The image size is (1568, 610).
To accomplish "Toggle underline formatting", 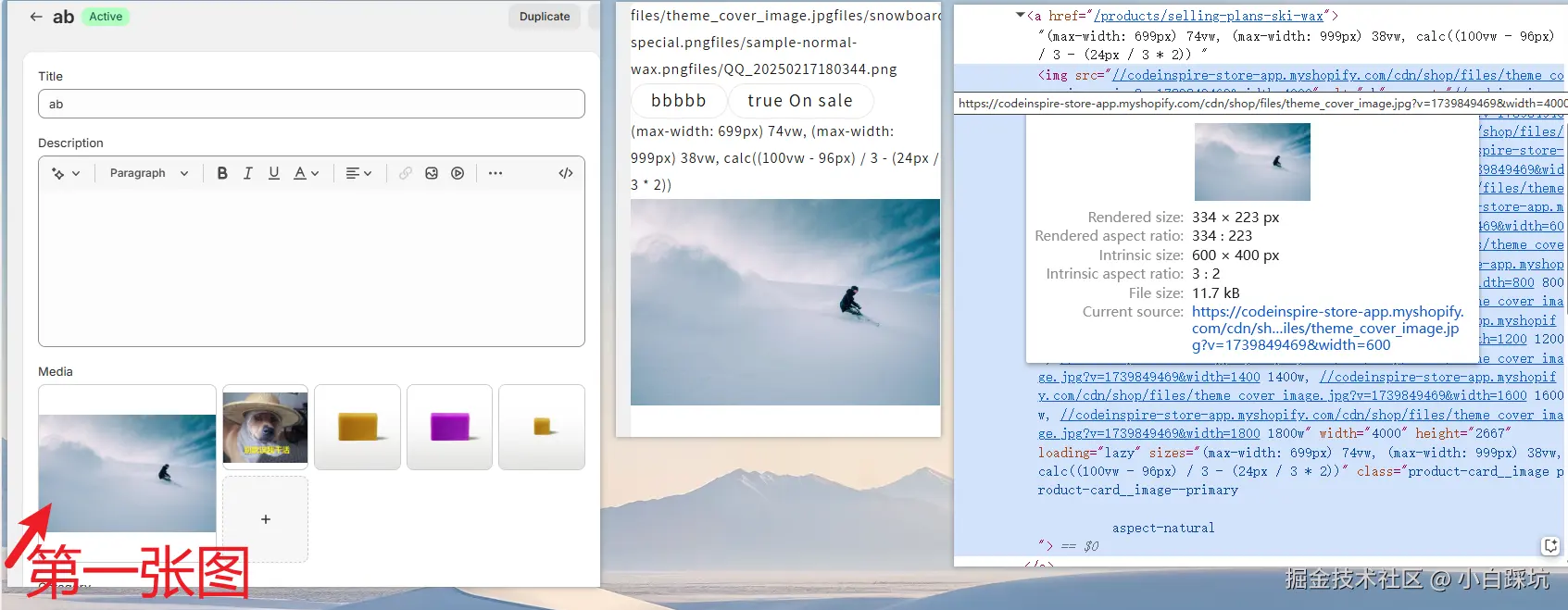I will point(274,173).
